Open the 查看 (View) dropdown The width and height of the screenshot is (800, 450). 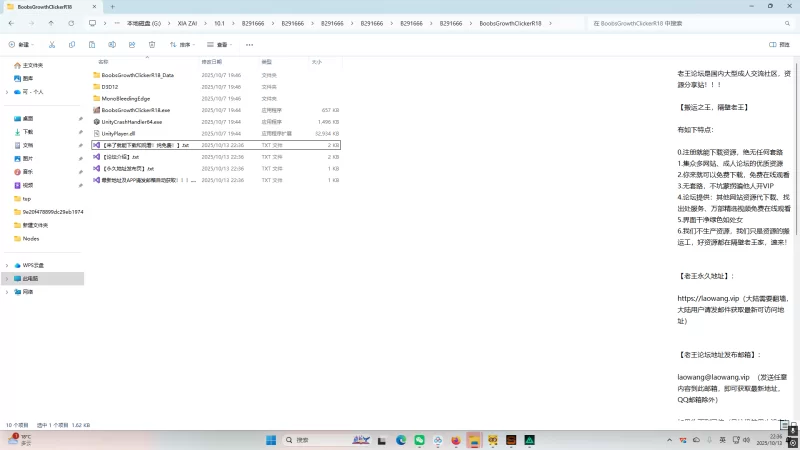[219, 45]
